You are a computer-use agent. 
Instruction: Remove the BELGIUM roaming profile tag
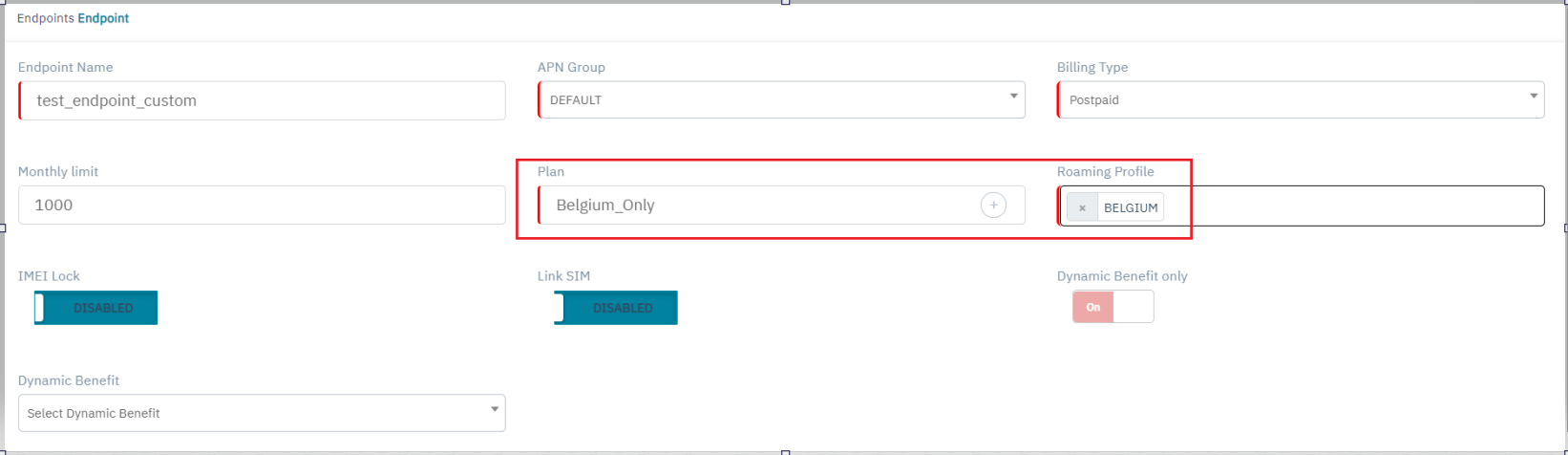(1082, 207)
